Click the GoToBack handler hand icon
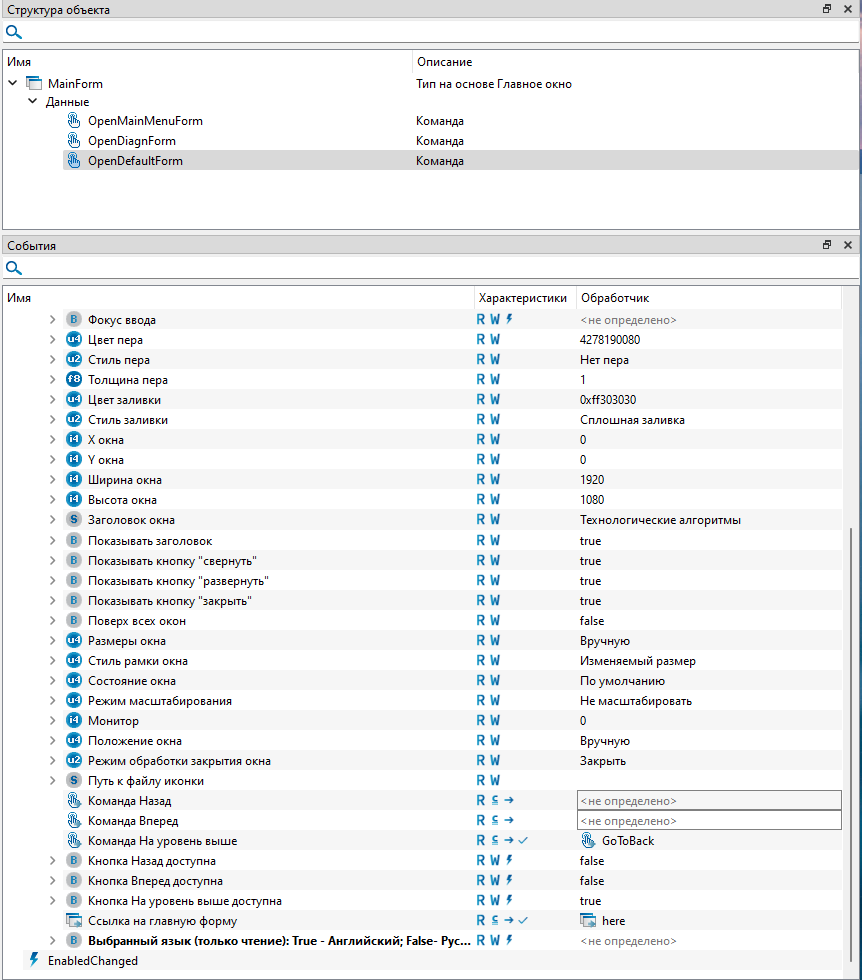The width and height of the screenshot is (862, 980). click(x=588, y=841)
